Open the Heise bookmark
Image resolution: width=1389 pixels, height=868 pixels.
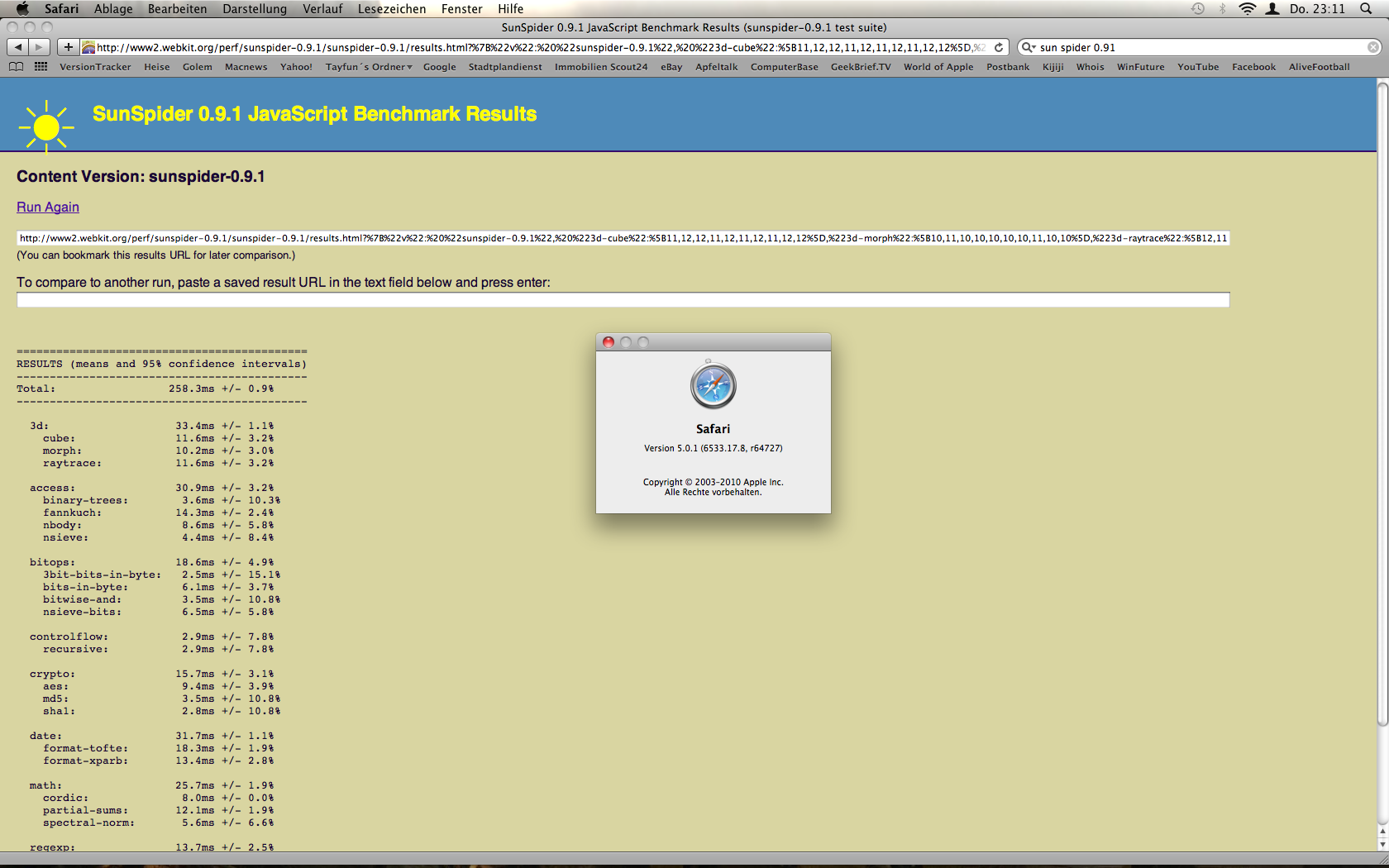point(156,67)
